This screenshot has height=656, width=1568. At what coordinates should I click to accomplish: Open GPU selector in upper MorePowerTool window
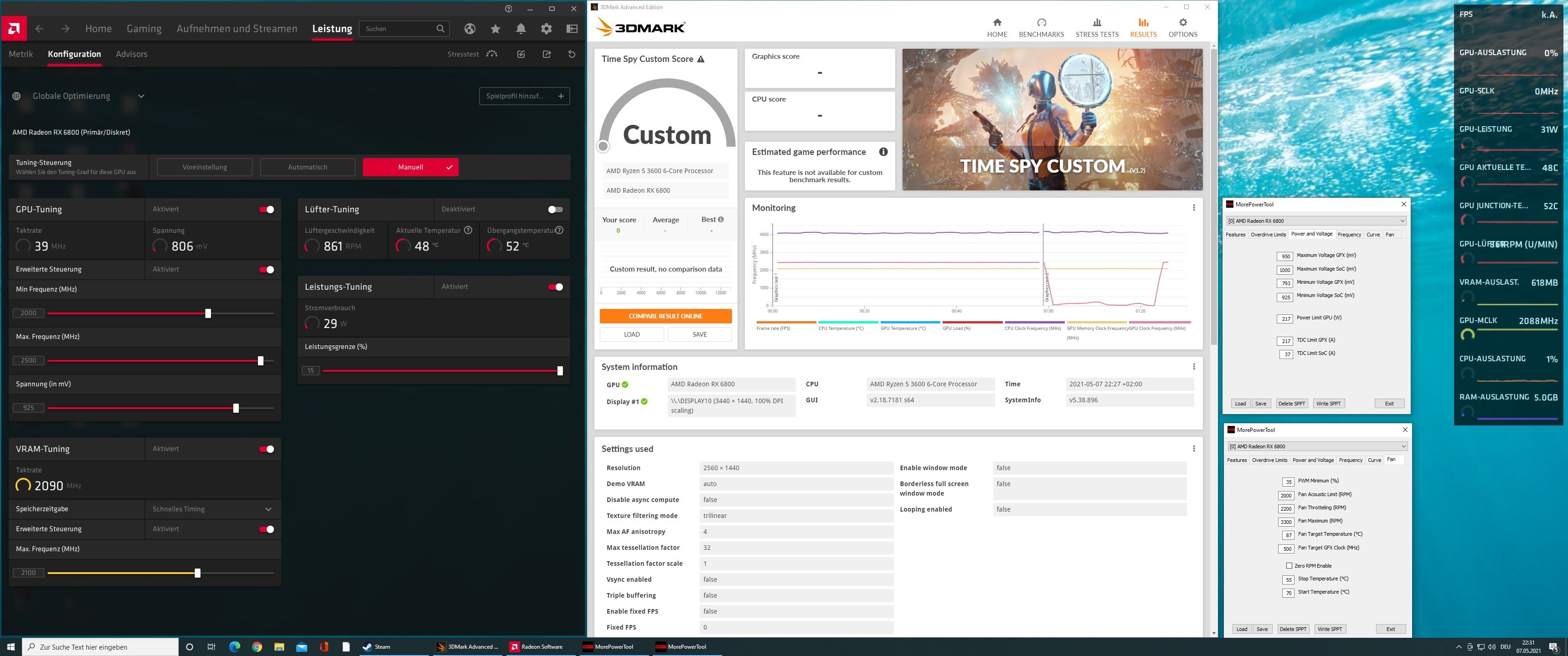click(x=1316, y=221)
